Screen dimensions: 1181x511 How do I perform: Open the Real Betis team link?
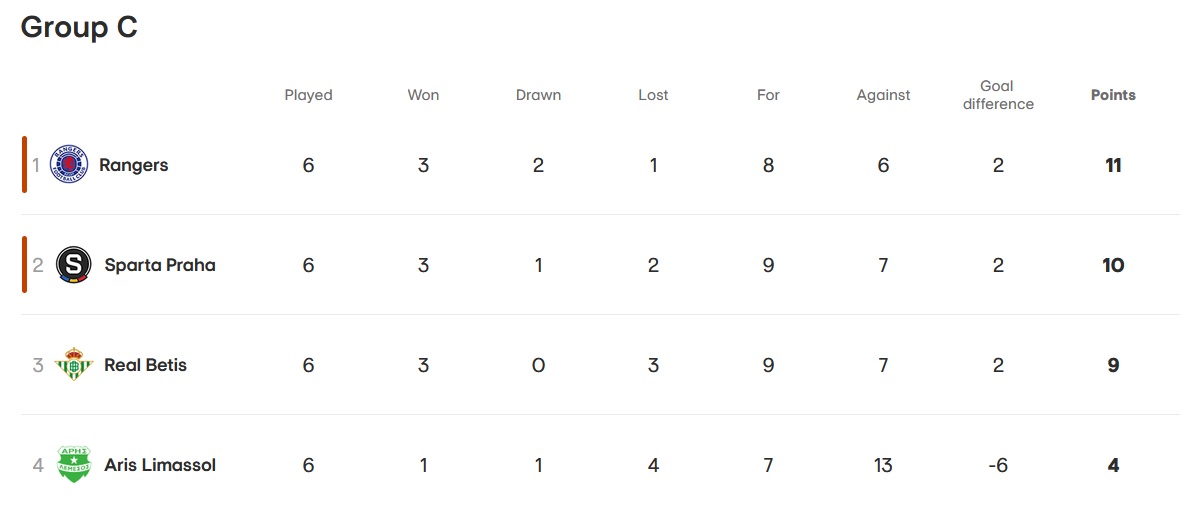coord(145,366)
